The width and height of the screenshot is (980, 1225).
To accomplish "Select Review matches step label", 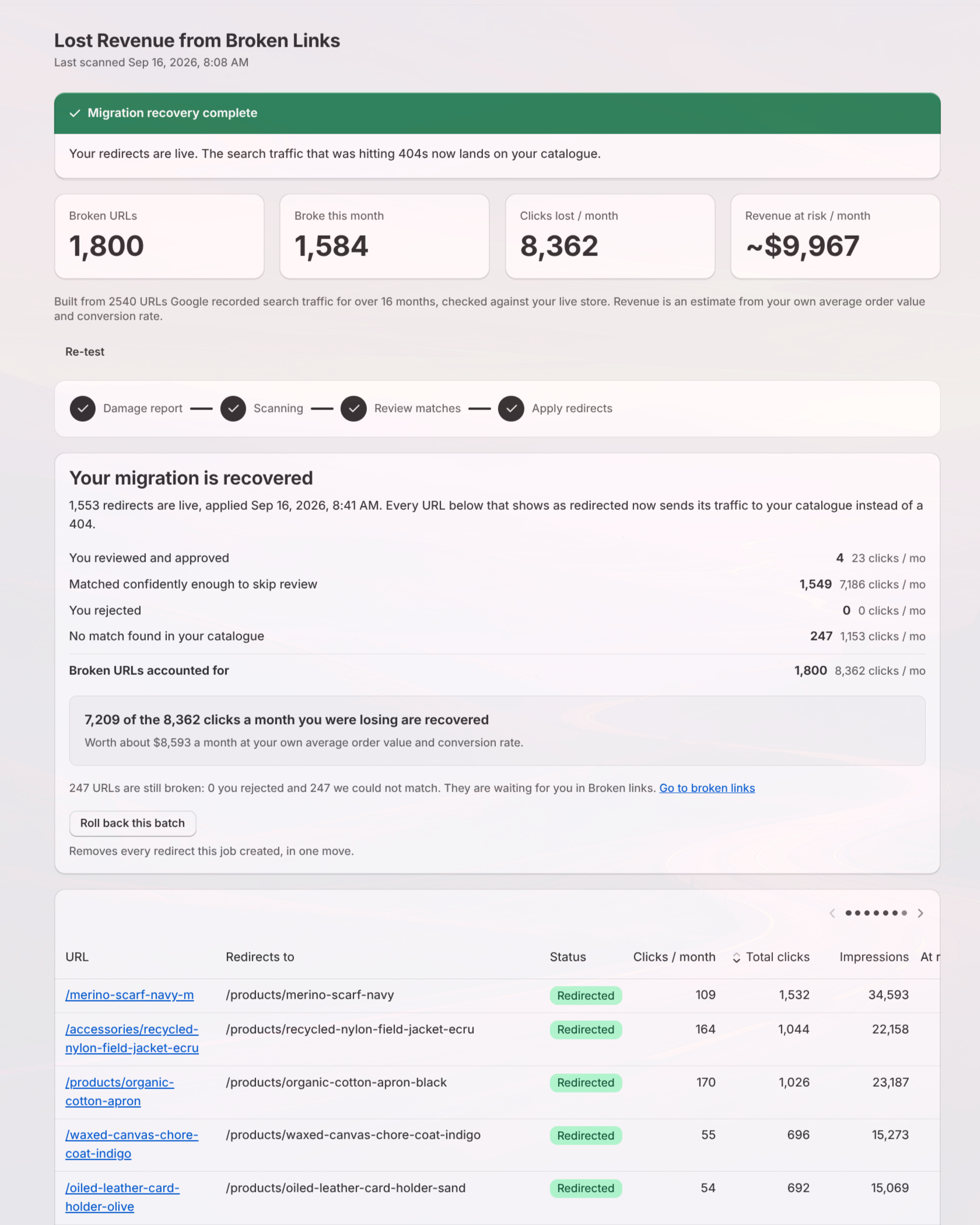I will click(x=418, y=409).
